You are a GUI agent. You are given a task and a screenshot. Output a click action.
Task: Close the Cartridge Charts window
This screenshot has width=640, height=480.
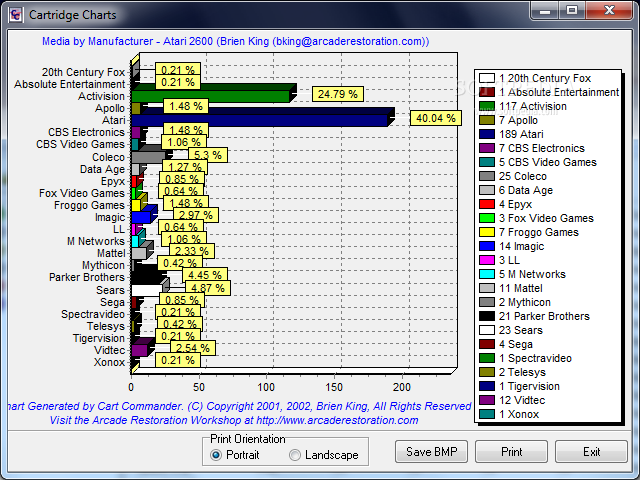pyautogui.click(x=609, y=11)
